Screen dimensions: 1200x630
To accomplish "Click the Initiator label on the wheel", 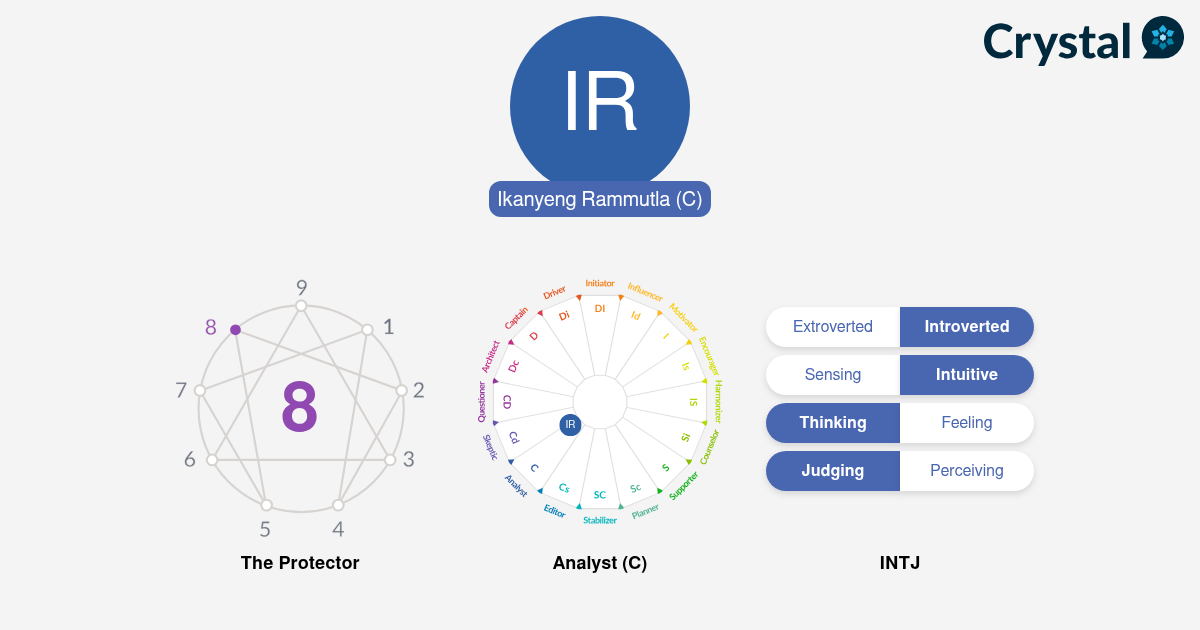I will (600, 283).
